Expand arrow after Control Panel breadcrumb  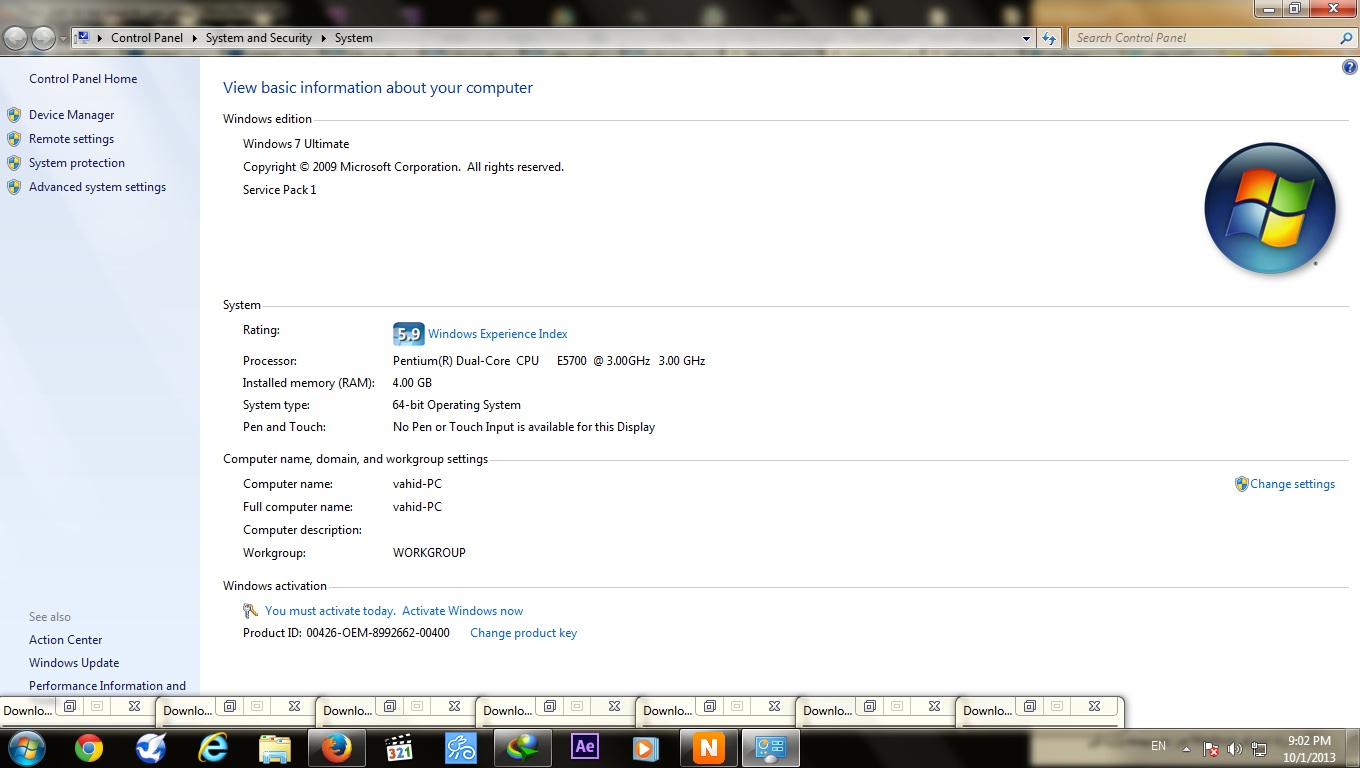point(194,38)
